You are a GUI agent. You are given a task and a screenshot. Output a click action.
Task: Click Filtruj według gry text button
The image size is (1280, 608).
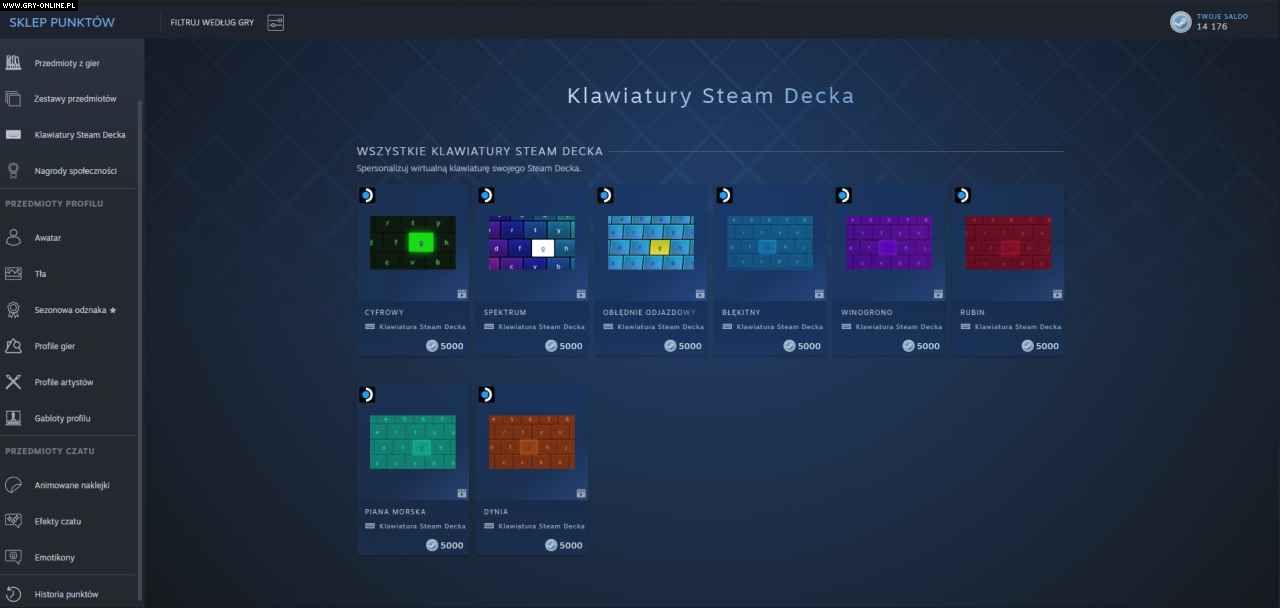212,22
